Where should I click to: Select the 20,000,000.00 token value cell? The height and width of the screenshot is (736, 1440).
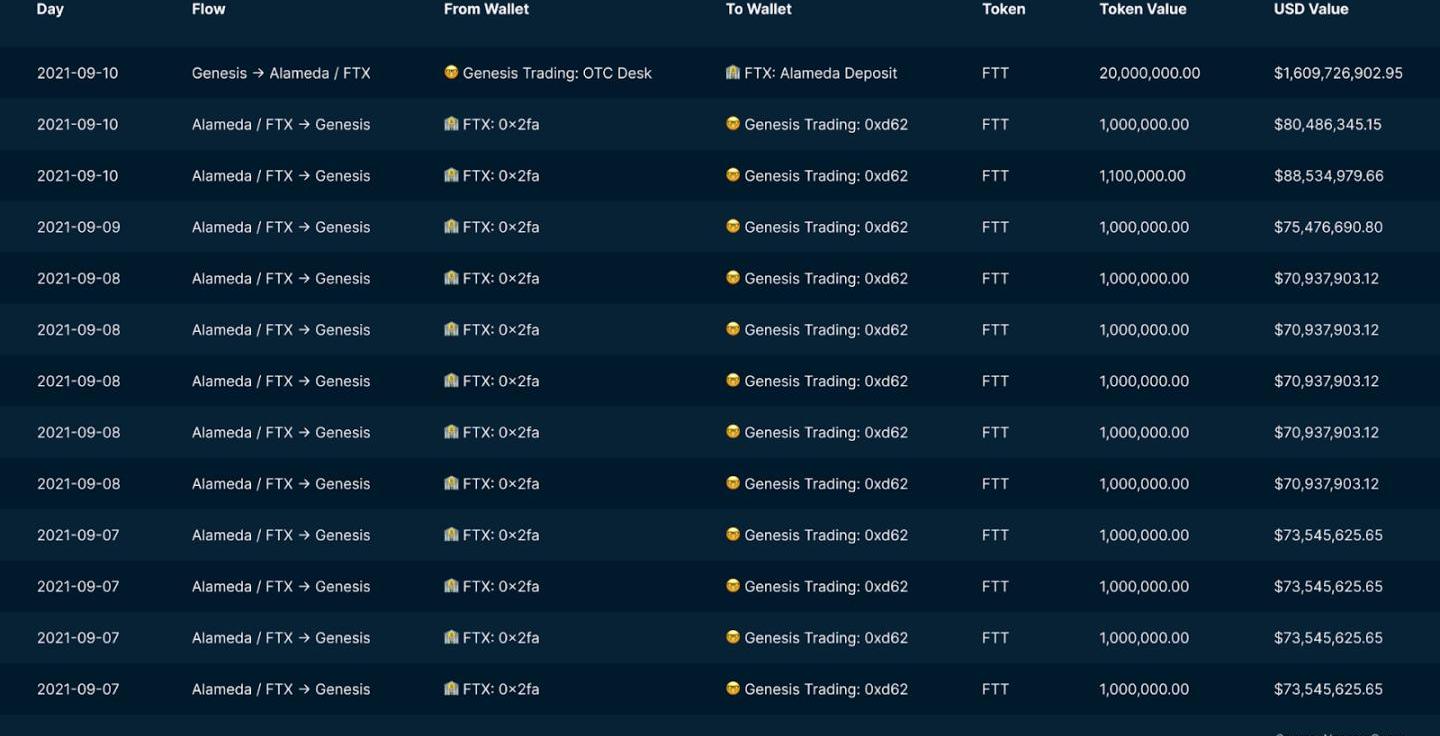(1149, 73)
